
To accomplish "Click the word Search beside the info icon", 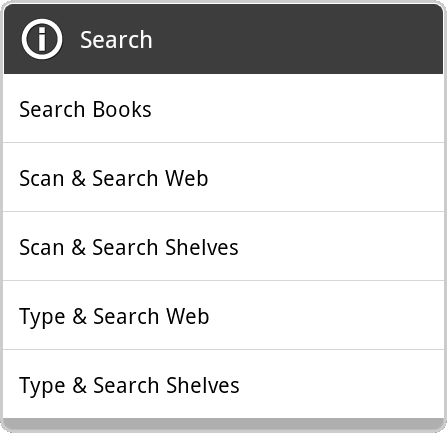I will tap(116, 40).
